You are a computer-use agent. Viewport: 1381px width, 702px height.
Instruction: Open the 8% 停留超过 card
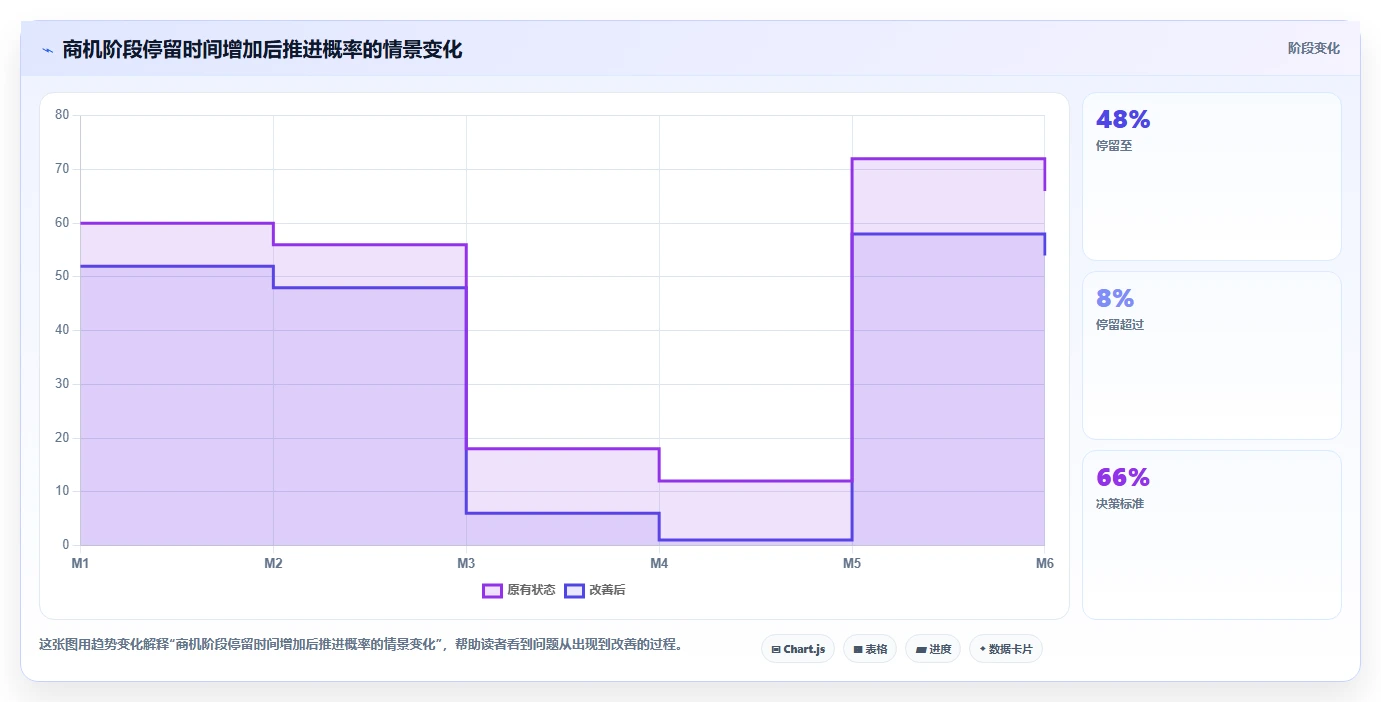click(1211, 355)
